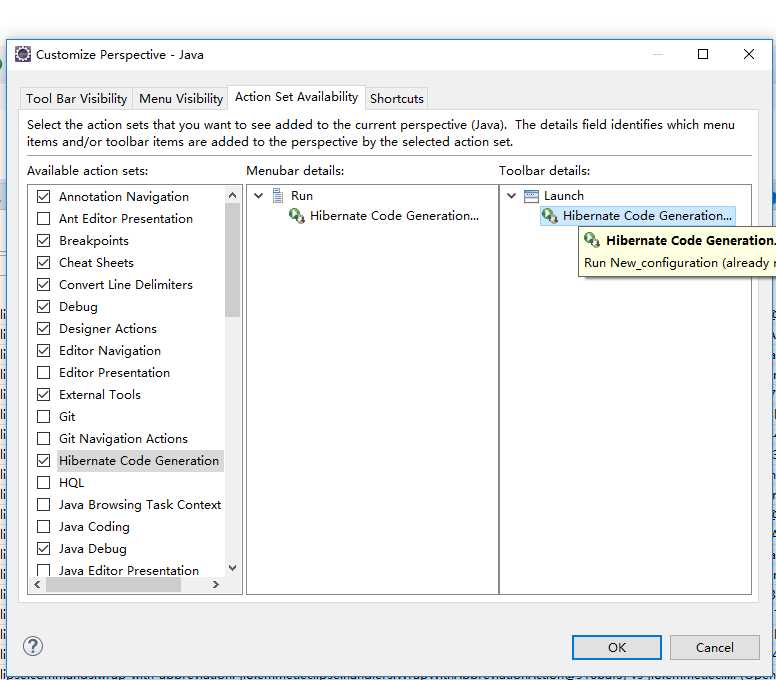
Task: Disable the Designer Actions checkbox
Action: tap(44, 329)
